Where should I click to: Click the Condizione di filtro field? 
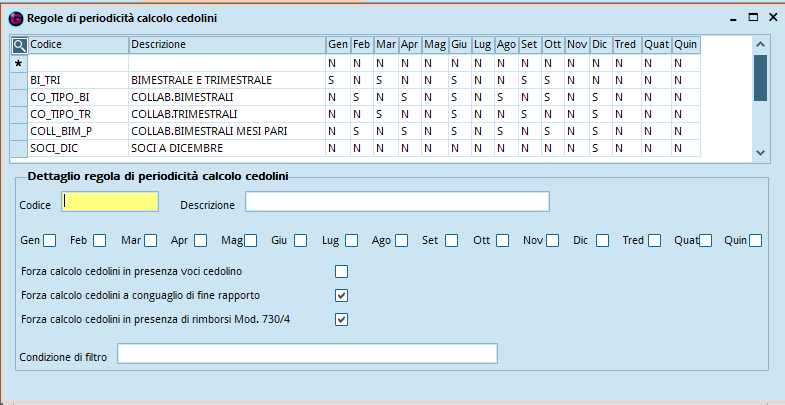point(307,353)
